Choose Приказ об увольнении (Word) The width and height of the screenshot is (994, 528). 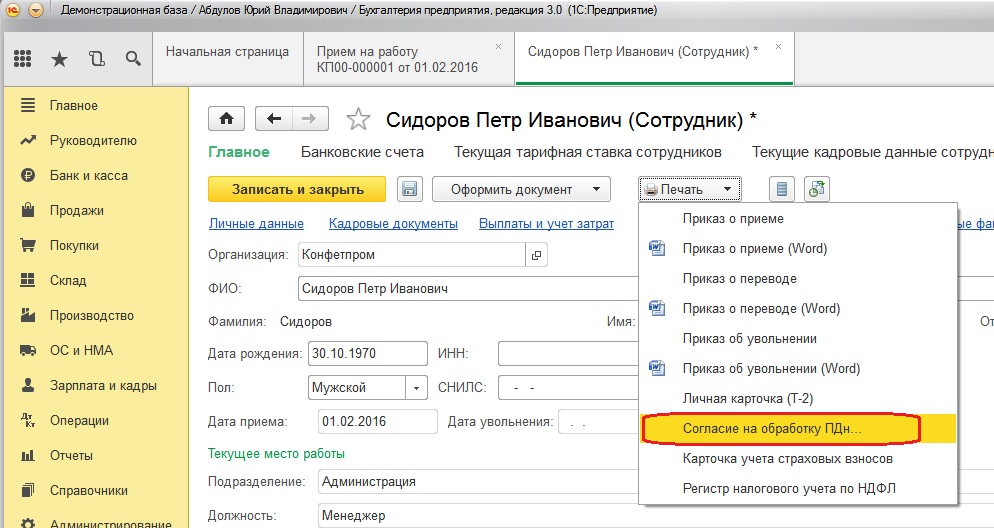797,368
